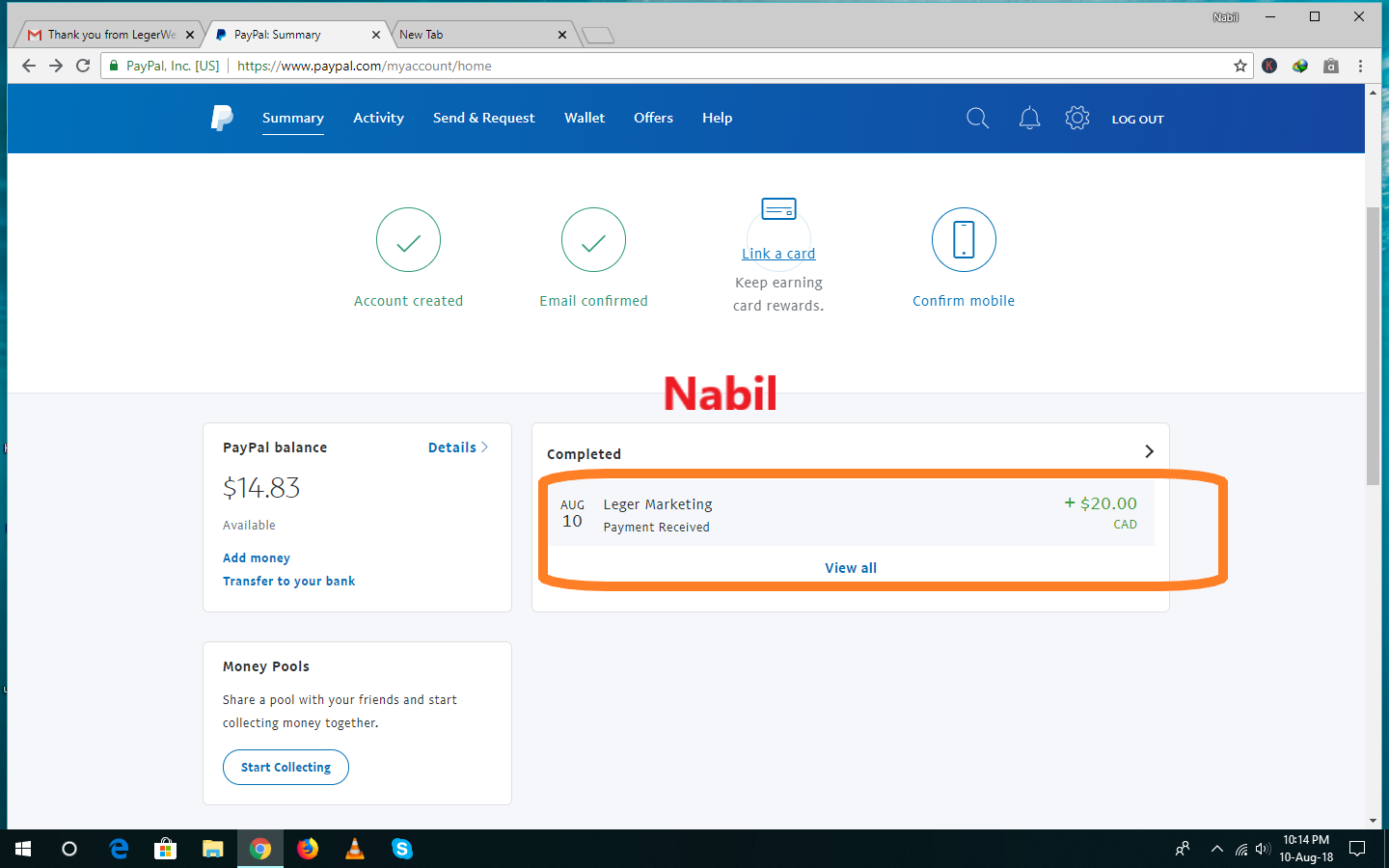Click the green globe extension icon
The image size is (1389, 868).
click(x=1300, y=66)
